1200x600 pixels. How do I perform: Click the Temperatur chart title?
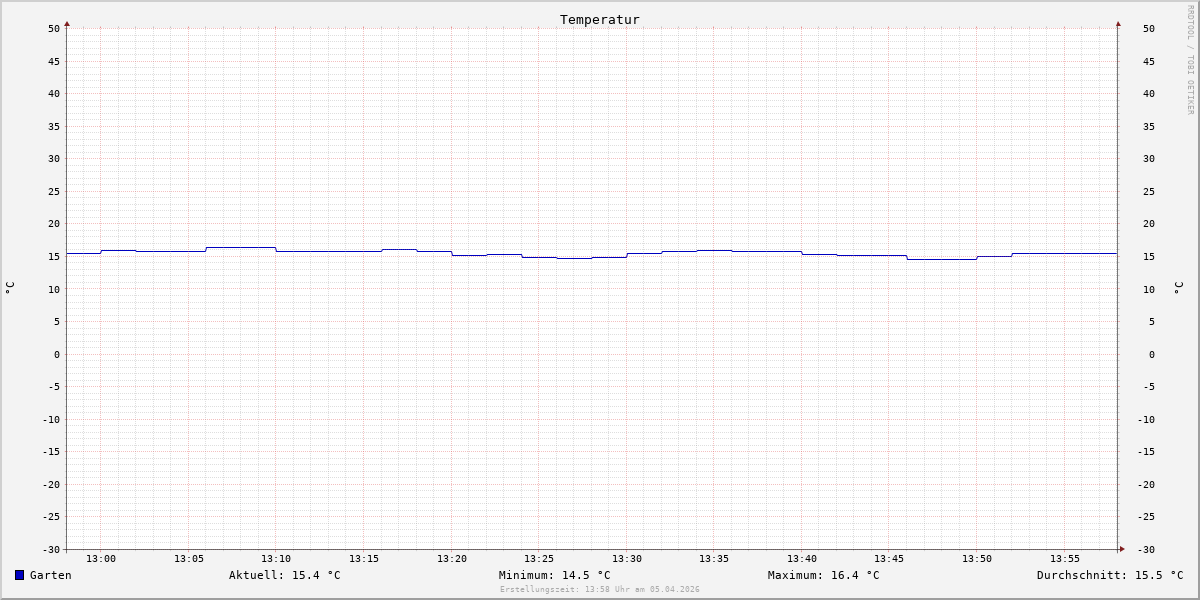click(600, 19)
